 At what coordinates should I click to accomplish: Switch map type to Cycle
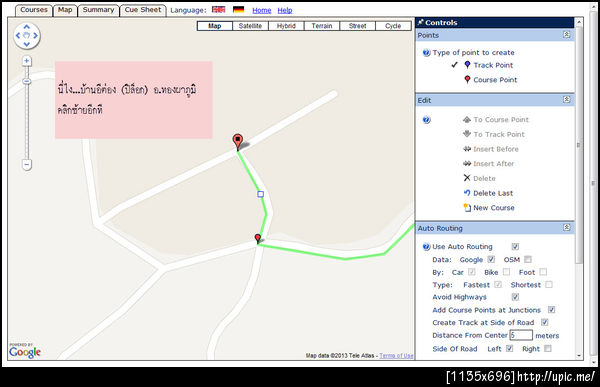coord(393,26)
